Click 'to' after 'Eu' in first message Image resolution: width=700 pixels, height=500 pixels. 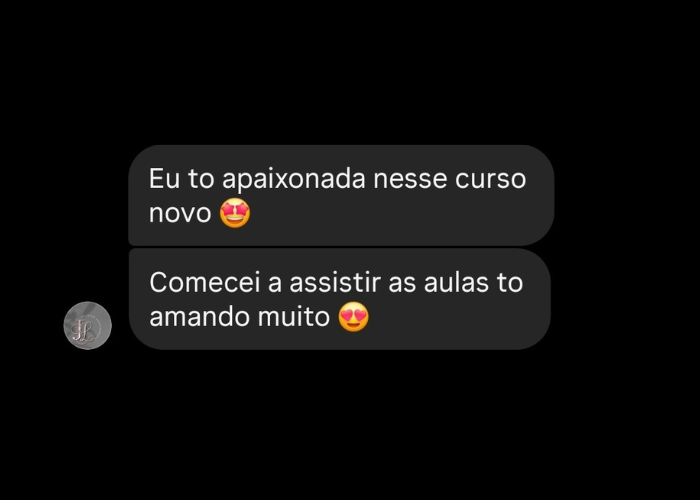[x=201, y=179]
